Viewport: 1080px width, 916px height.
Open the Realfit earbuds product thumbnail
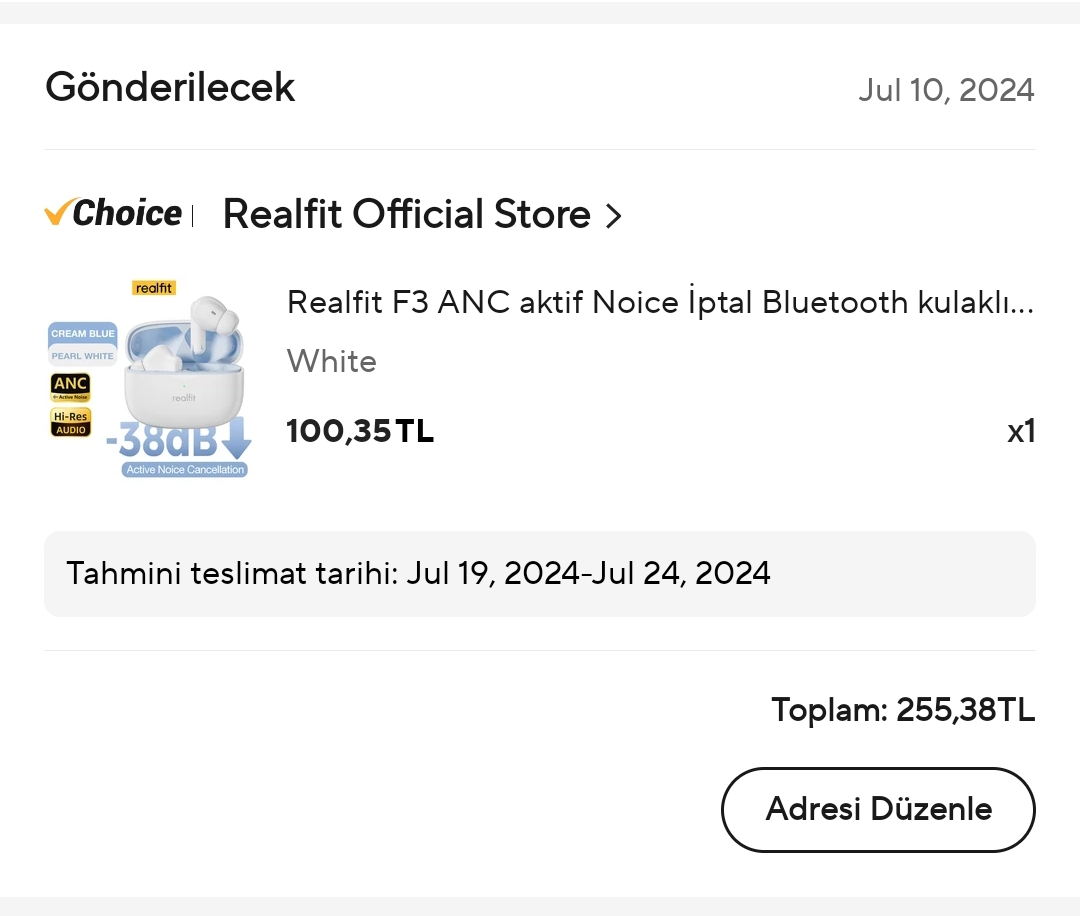coord(149,379)
